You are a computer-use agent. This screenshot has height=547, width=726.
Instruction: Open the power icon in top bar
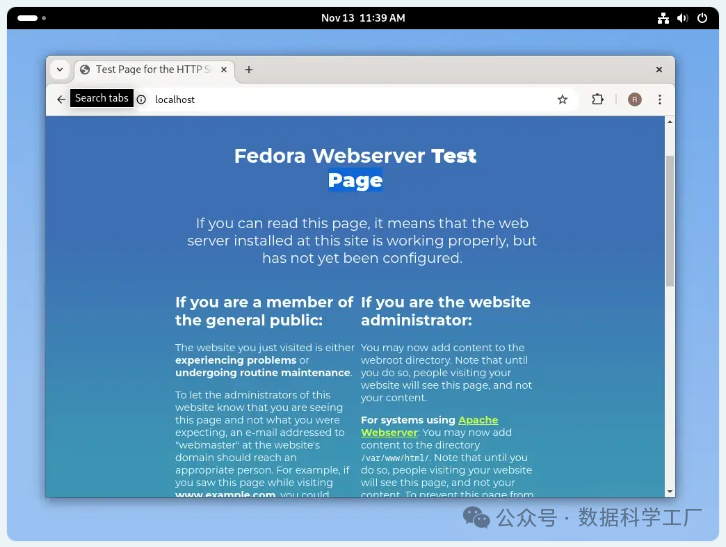702,18
